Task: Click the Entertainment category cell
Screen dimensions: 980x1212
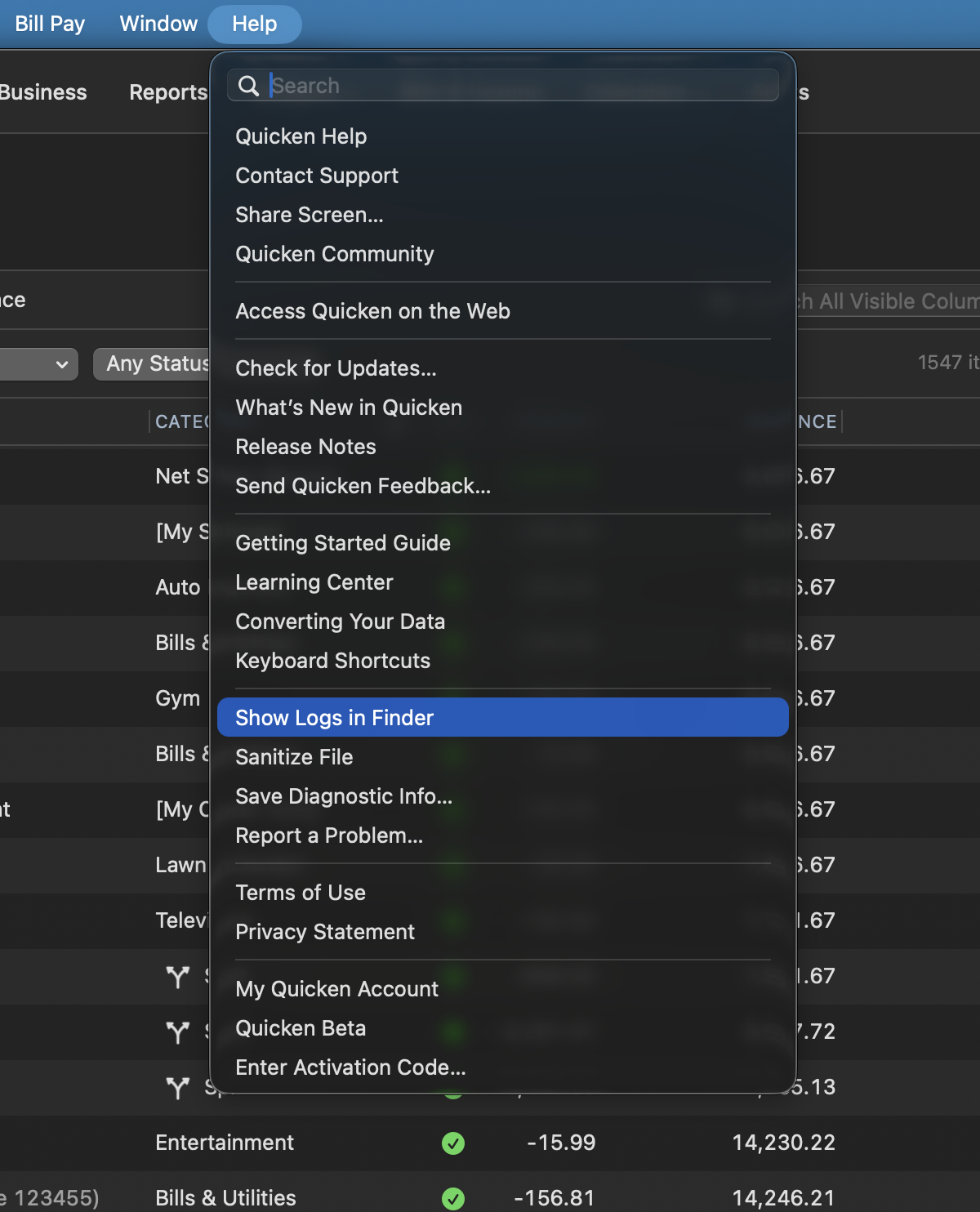Action: (225, 1143)
